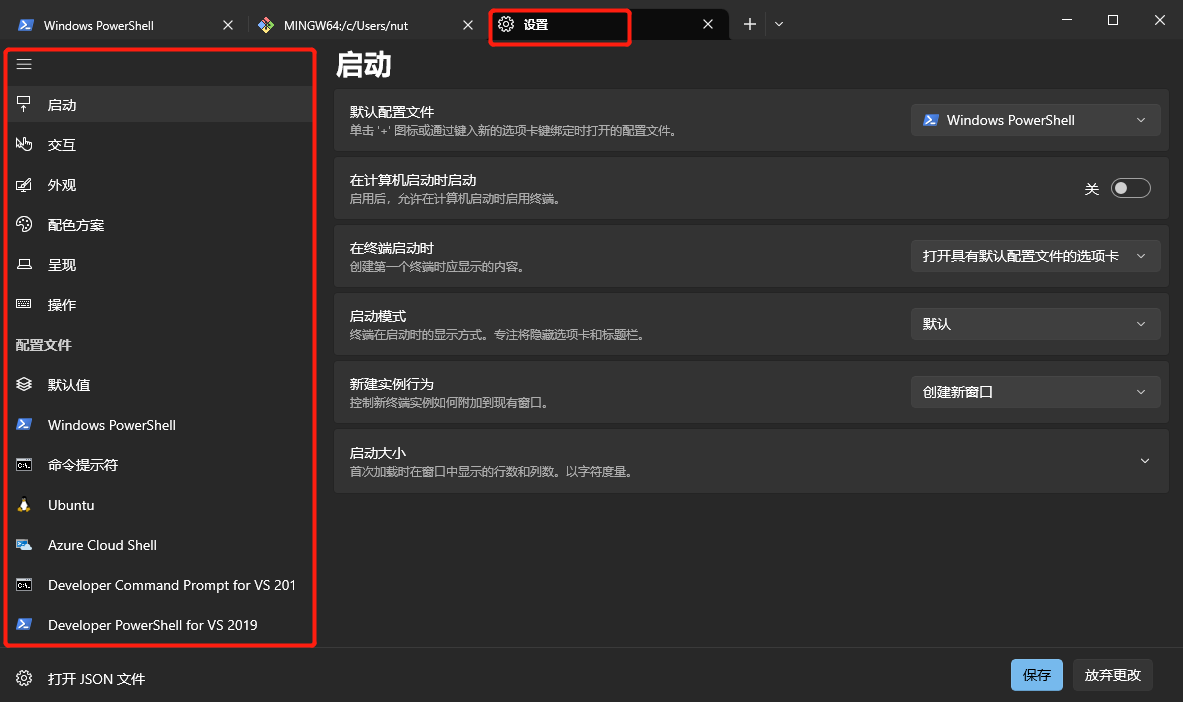Open the 呈现 settings page

pyautogui.click(x=160, y=264)
